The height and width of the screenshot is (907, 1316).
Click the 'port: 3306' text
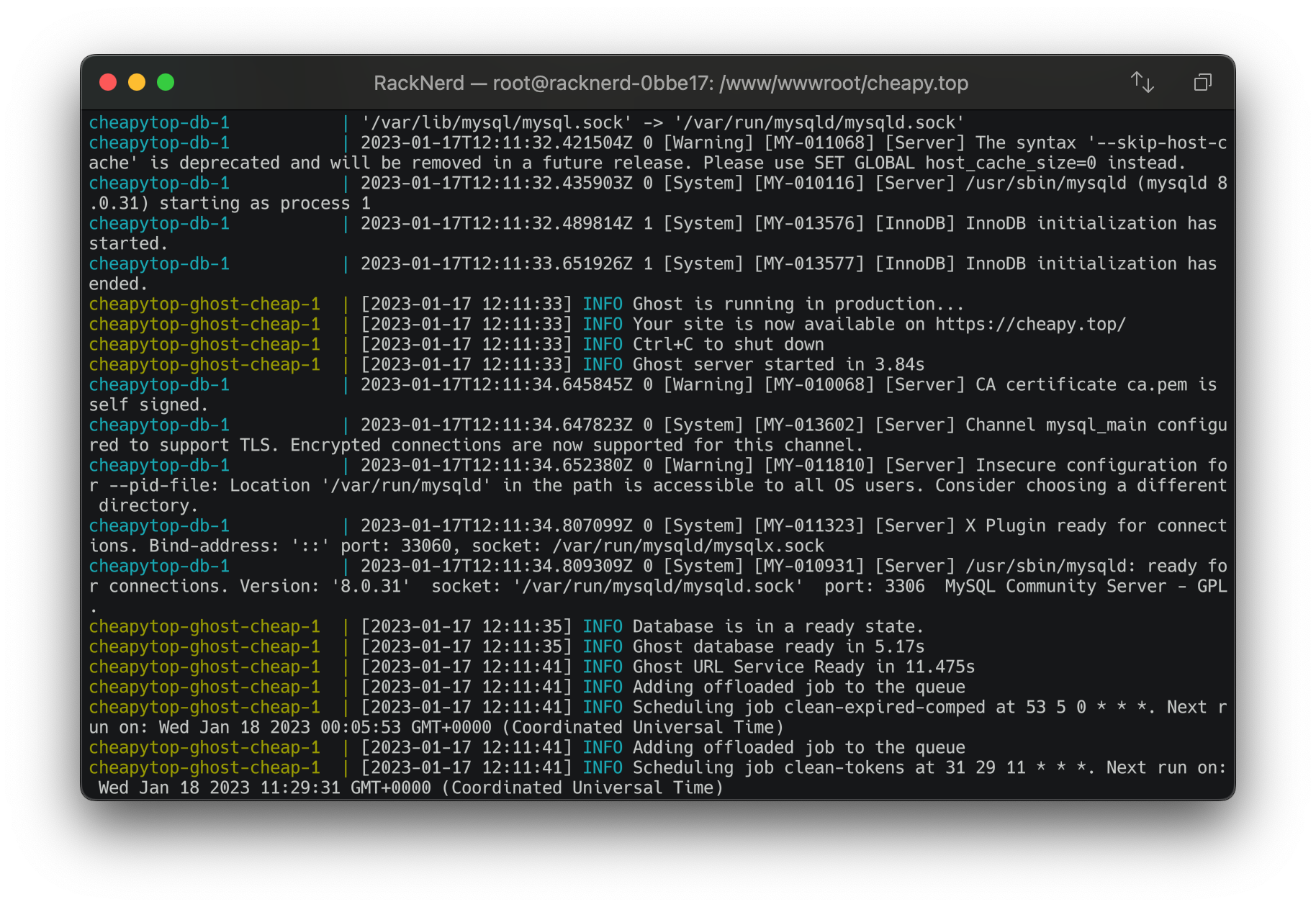click(x=874, y=586)
